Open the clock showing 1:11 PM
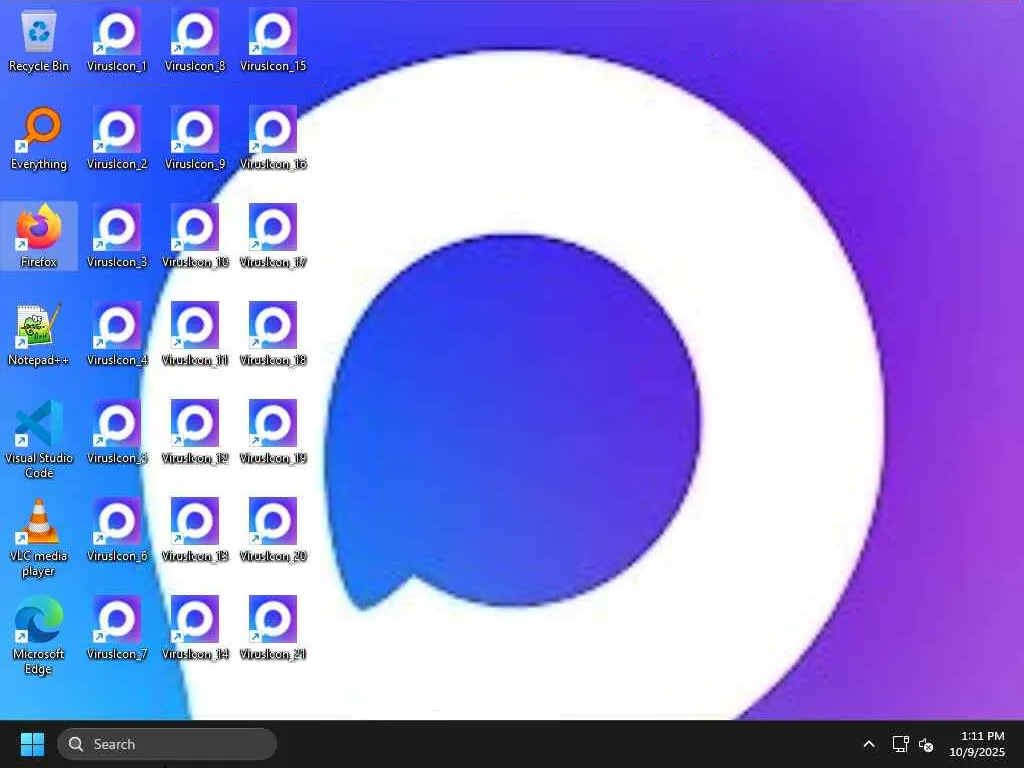 (977, 744)
